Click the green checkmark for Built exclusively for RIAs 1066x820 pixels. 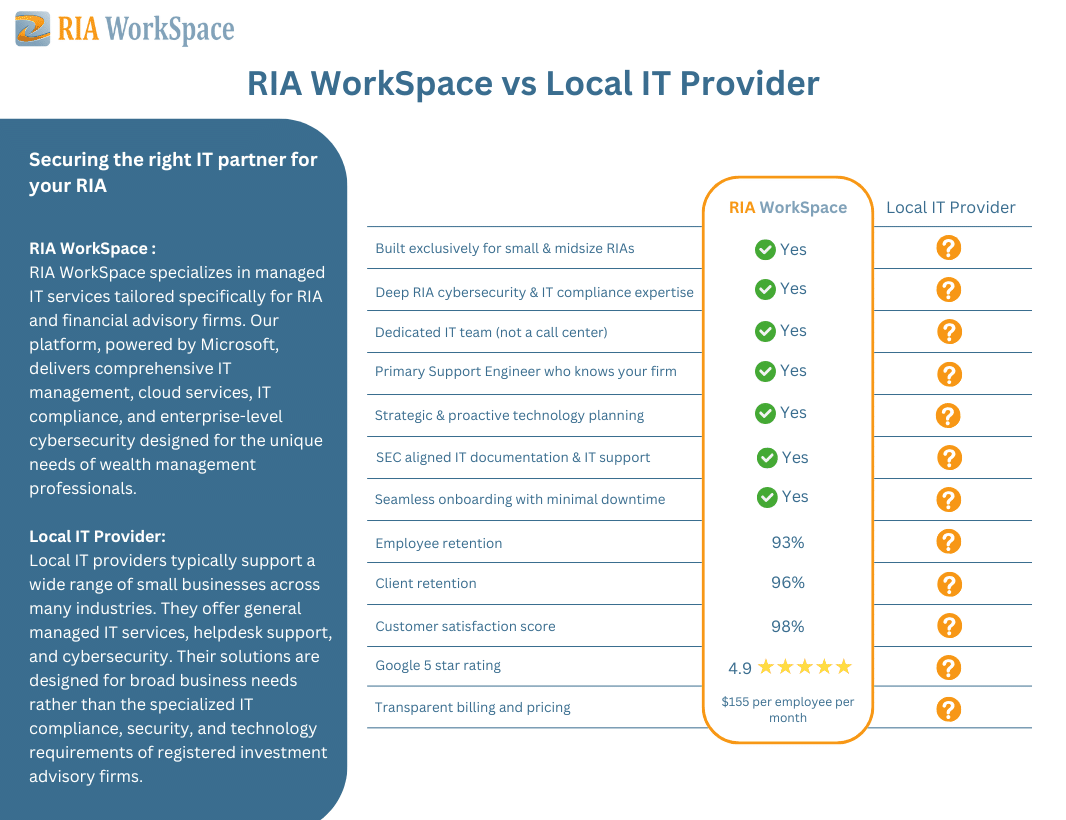[765, 250]
